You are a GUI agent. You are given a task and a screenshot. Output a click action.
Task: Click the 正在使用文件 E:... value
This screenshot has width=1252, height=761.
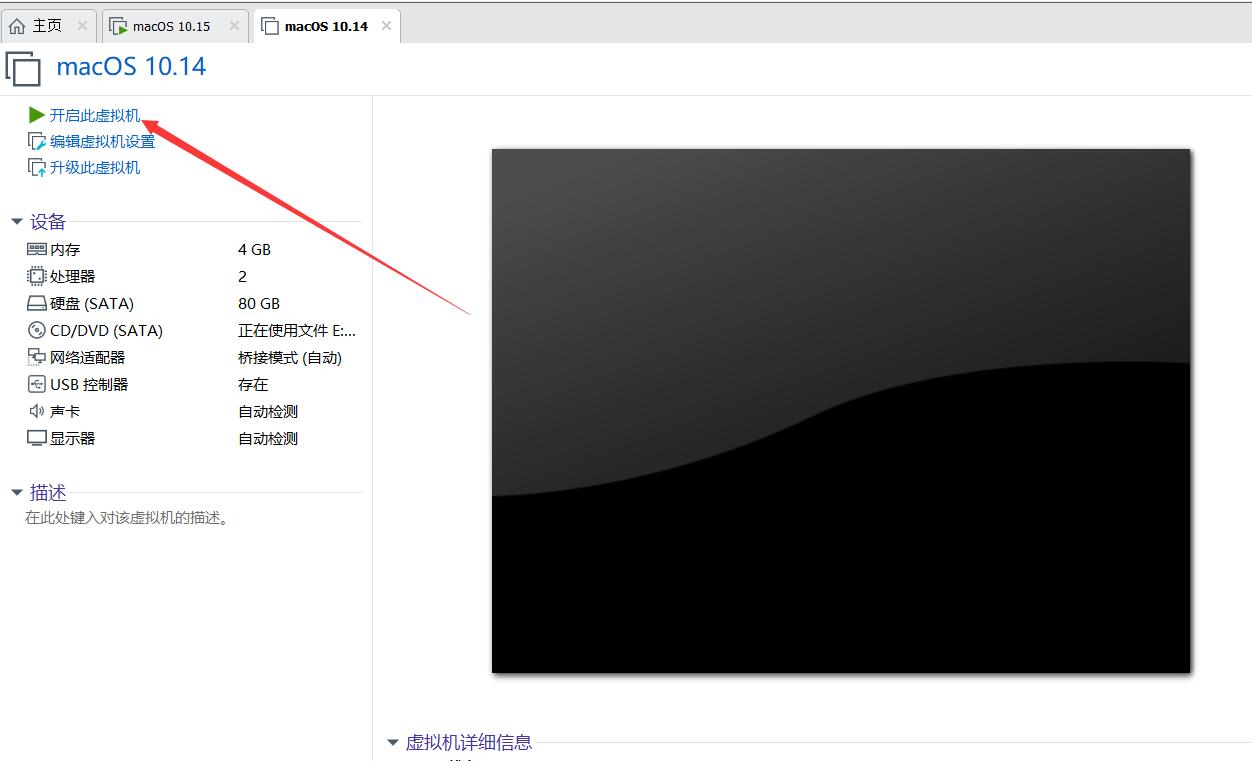(297, 330)
